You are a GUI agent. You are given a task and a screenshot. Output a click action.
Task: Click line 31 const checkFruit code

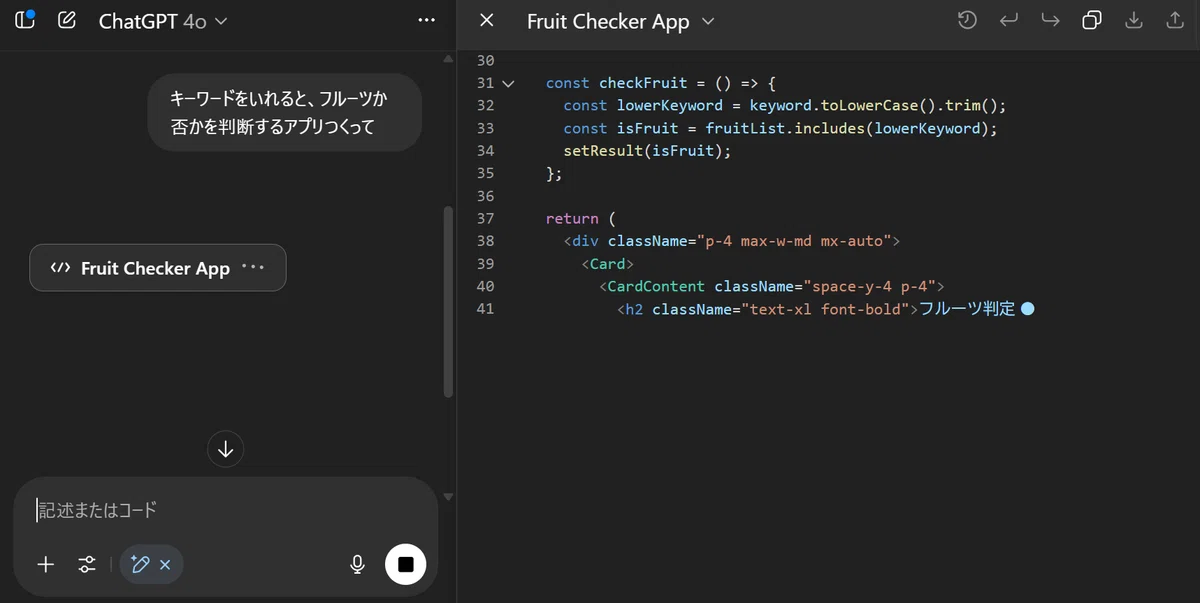point(662,83)
